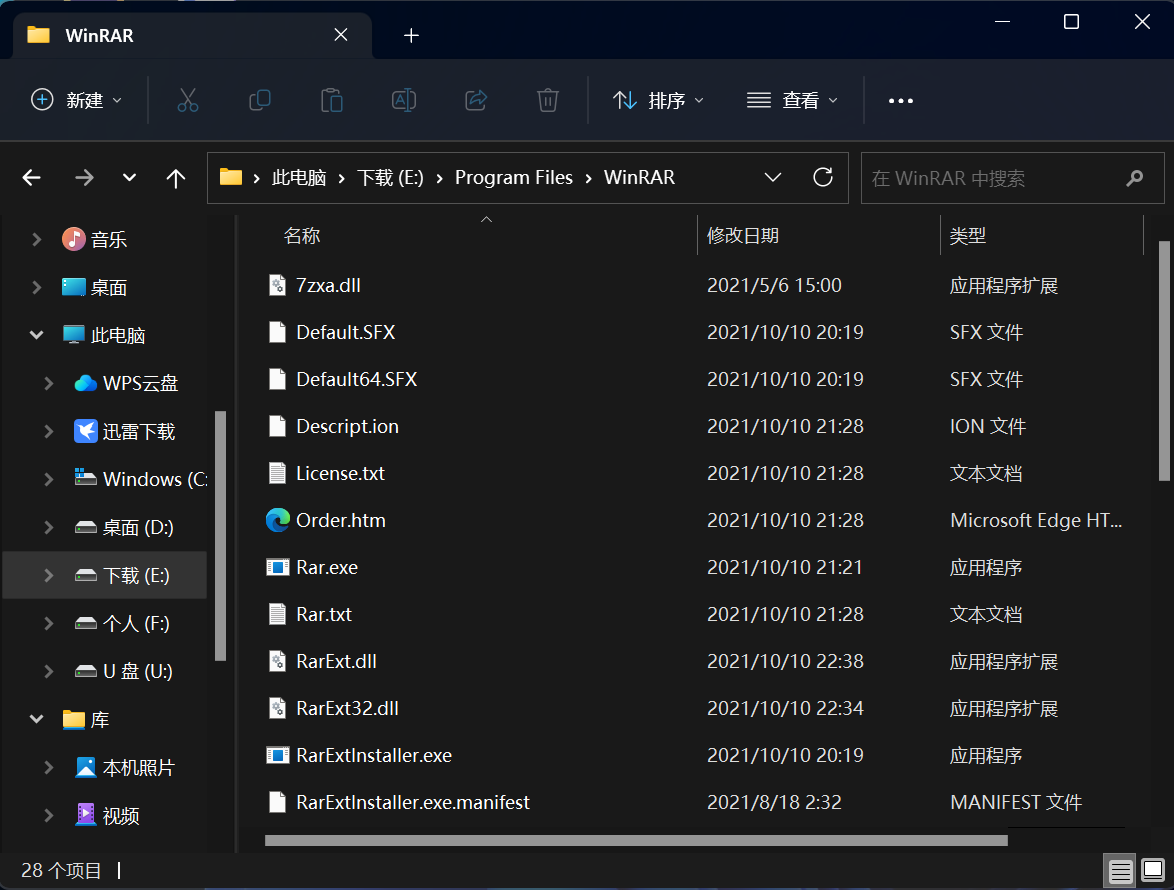Expand the U 盘 (U:) tree node
1174x890 pixels.
point(49,671)
